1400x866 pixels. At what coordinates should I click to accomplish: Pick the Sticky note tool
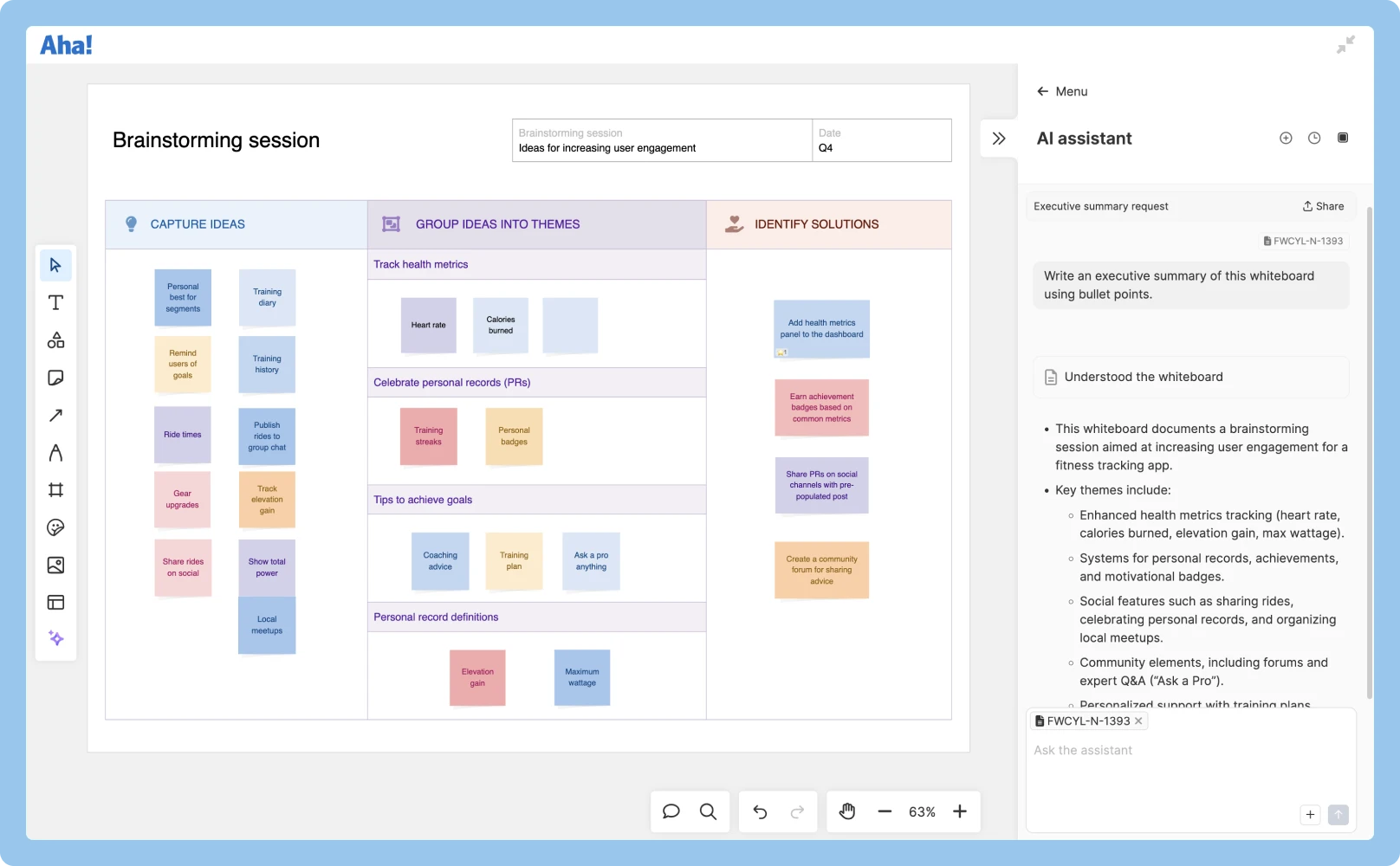(x=55, y=378)
